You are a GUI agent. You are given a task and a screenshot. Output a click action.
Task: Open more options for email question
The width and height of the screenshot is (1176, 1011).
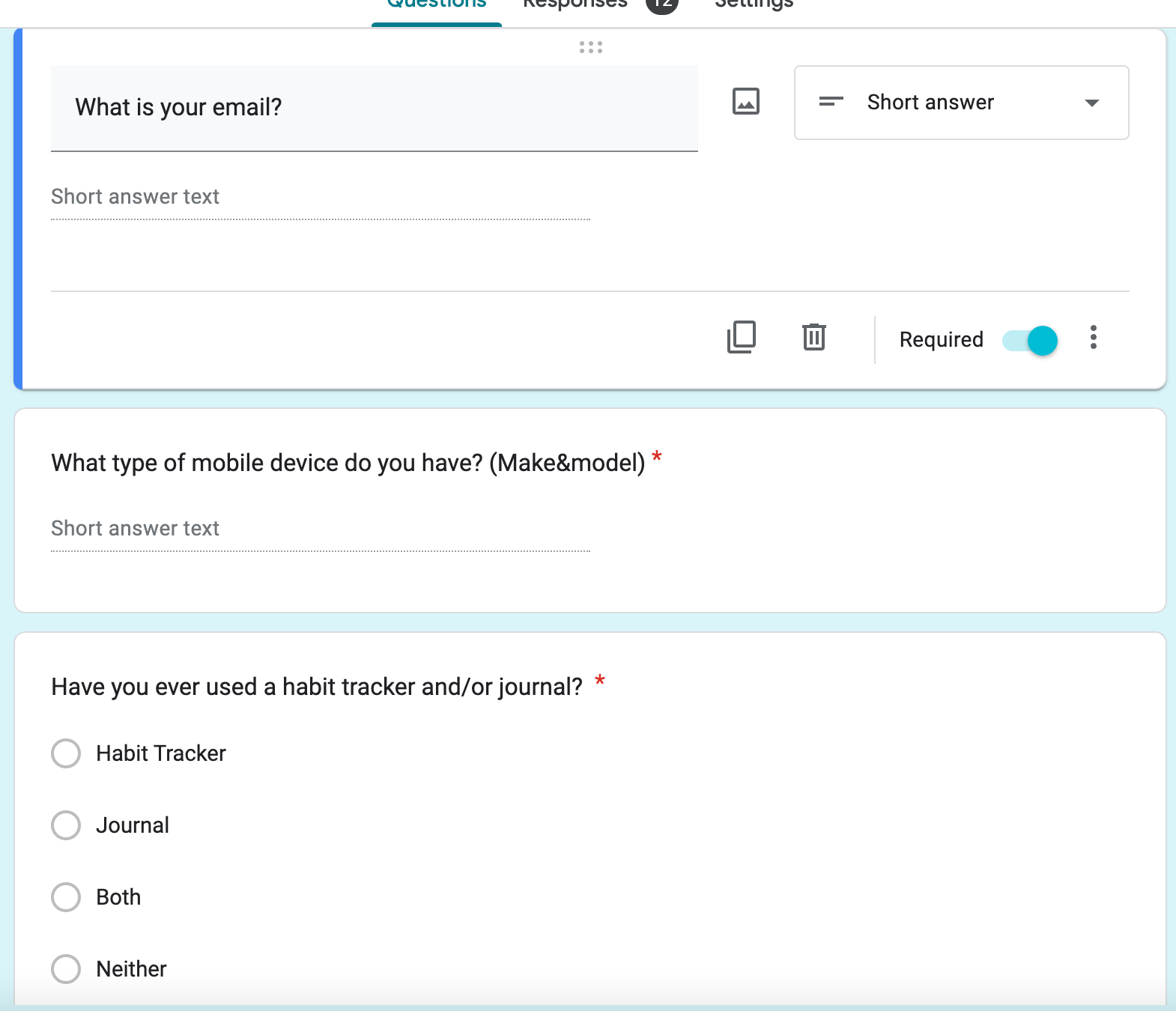click(1094, 338)
